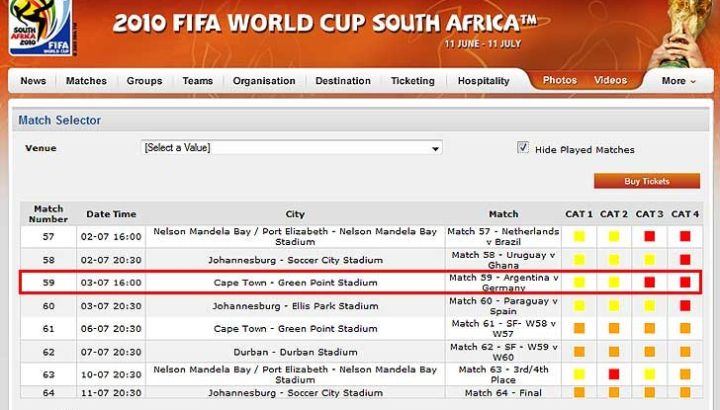Open the Matches menu item
Screen dimensions: 720x410
pyautogui.click(x=86, y=81)
